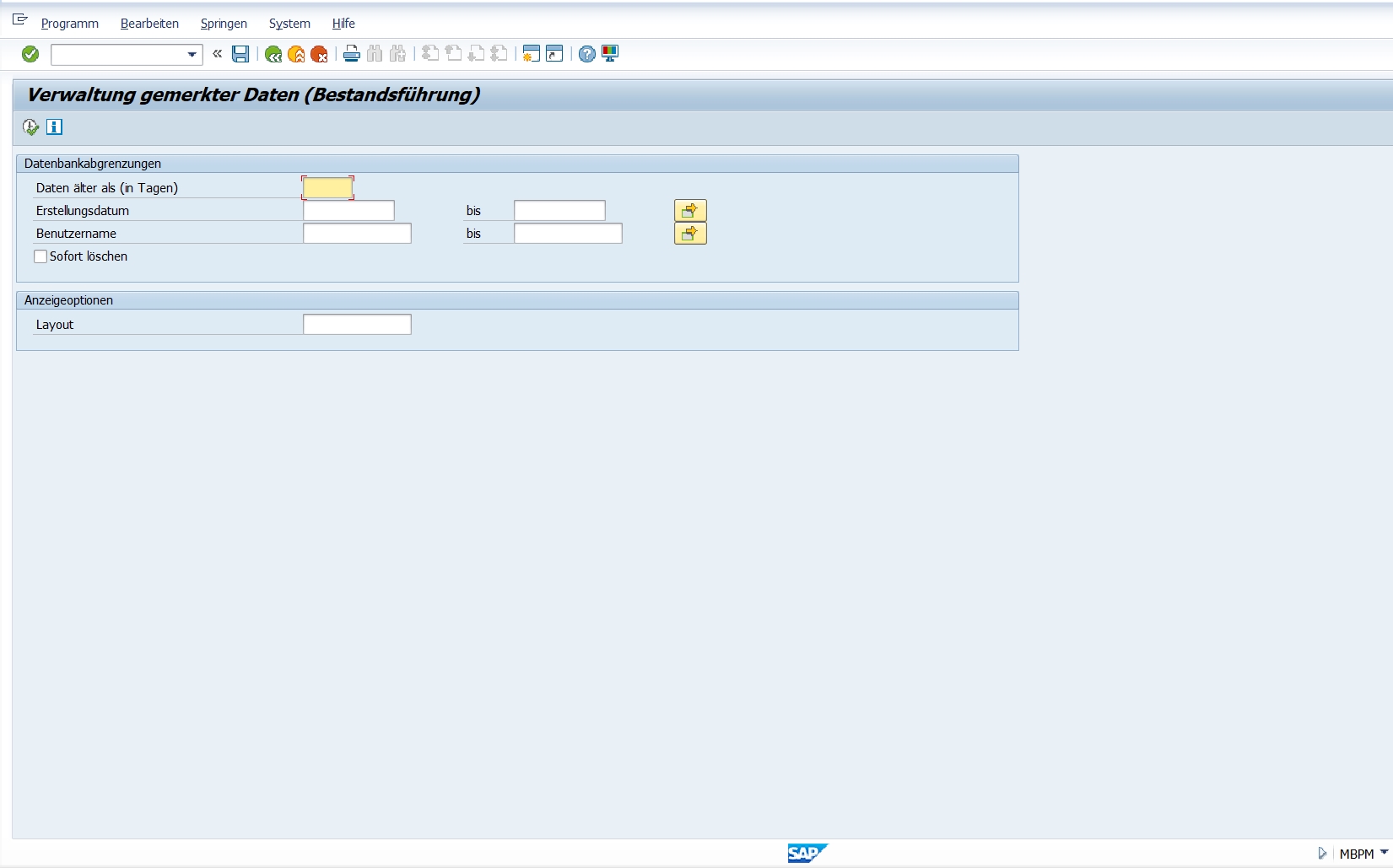The width and height of the screenshot is (1393, 868).
Task: Click the Generate Shortcut icon
Action: tap(554, 54)
